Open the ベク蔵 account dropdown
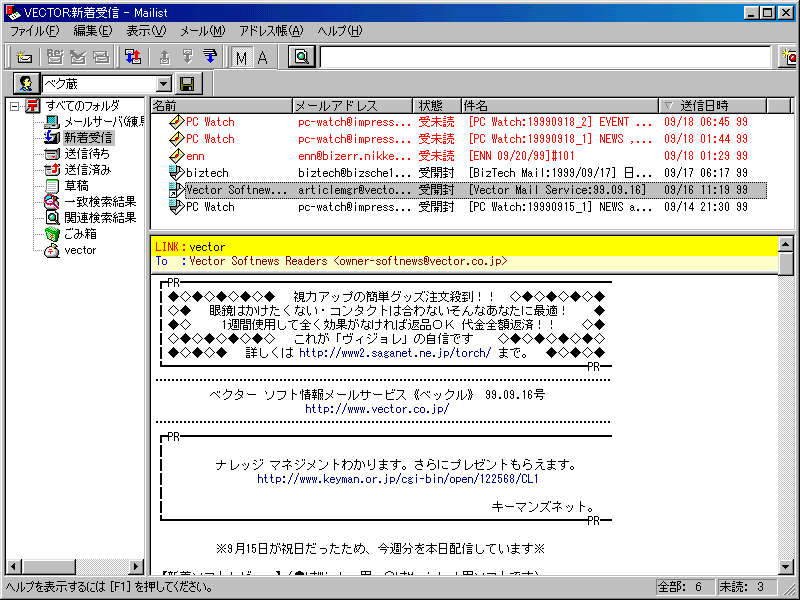Image resolution: width=800 pixels, height=600 pixels. click(x=163, y=84)
